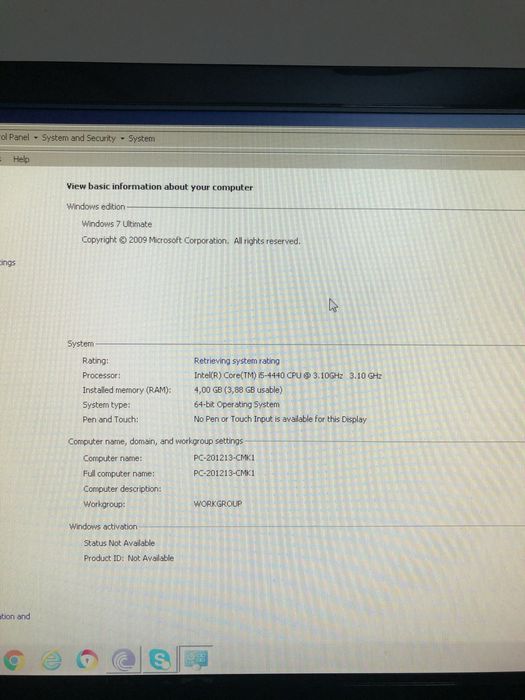
Task: Click the 4,00 GB installed memory value
Action: tap(238, 390)
